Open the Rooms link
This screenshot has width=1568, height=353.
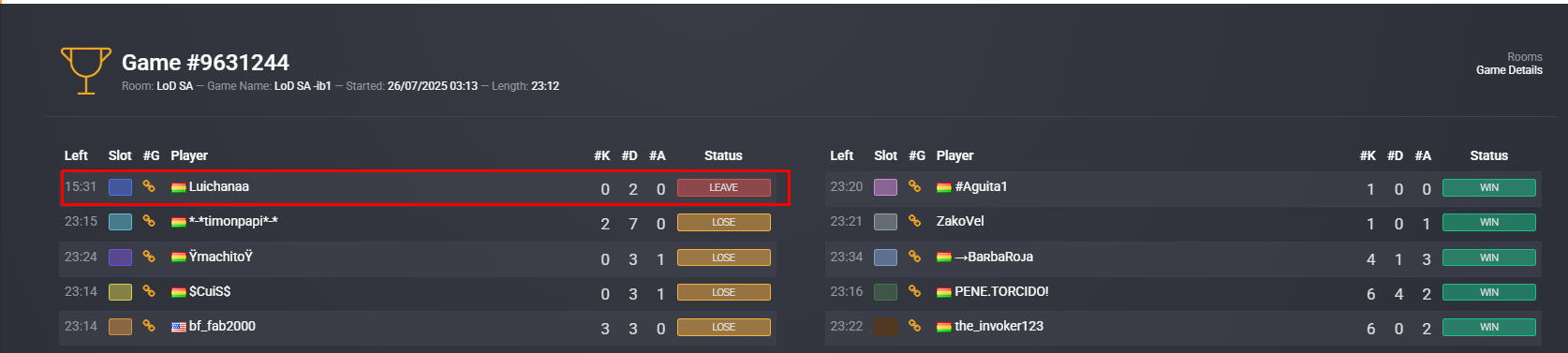1525,57
